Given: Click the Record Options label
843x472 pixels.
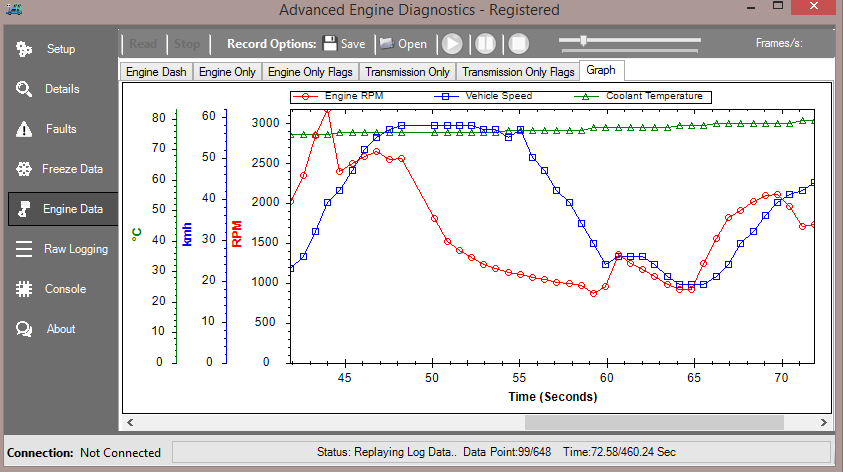Looking at the screenshot, I should click(x=272, y=44).
